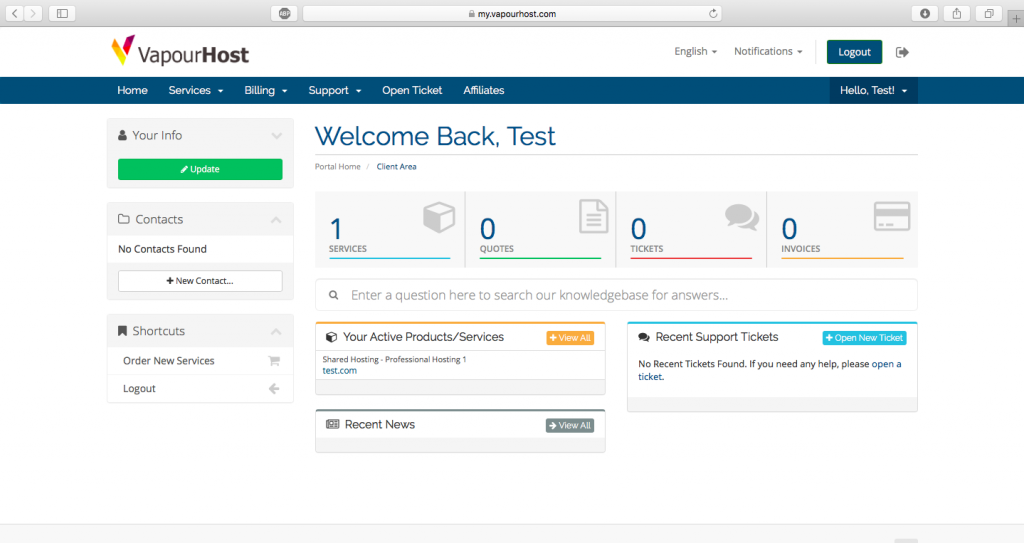Click the speech bubbles icon on Tickets tile
Image resolution: width=1024 pixels, height=543 pixels.
(742, 217)
